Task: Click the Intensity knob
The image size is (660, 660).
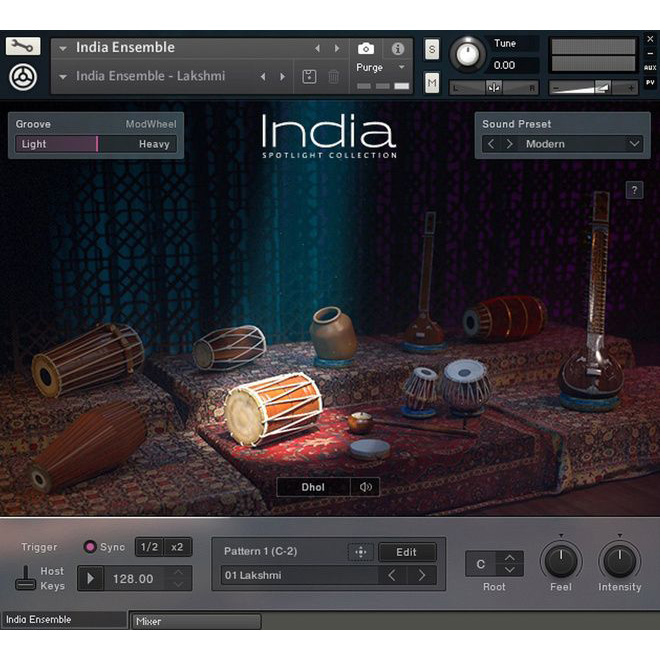Action: [x=620, y=561]
